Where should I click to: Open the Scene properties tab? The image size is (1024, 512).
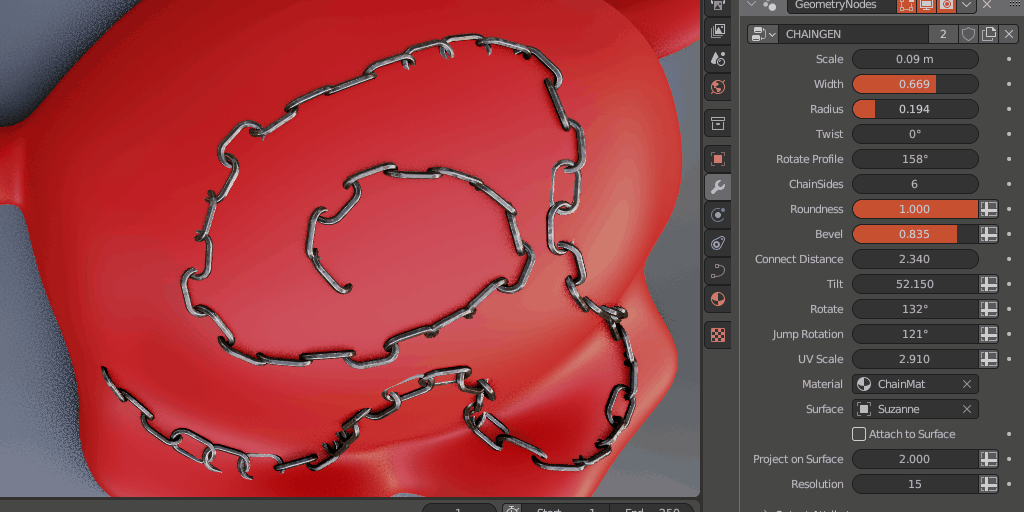pos(718,59)
